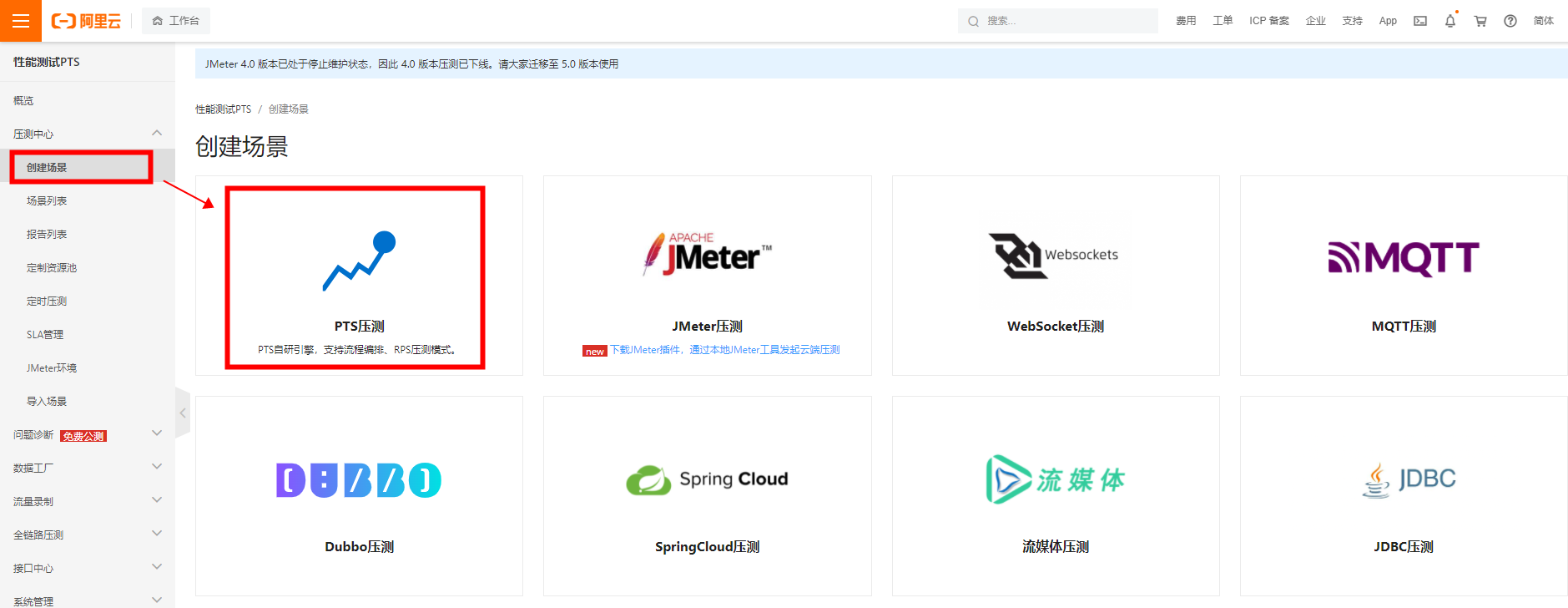
Task: Open the notifications bell
Action: coord(1450,21)
